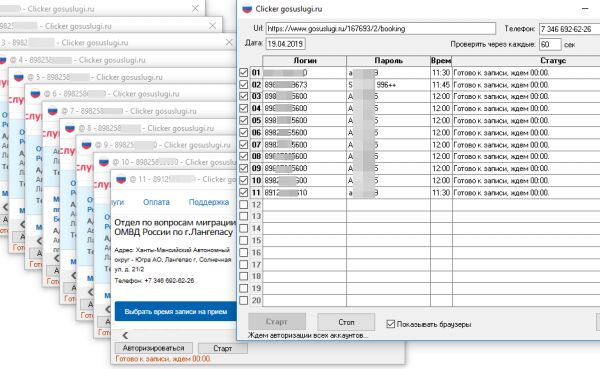
Task: Toggle the 'Показывать браузеры' checkbox
Action: coord(390,324)
